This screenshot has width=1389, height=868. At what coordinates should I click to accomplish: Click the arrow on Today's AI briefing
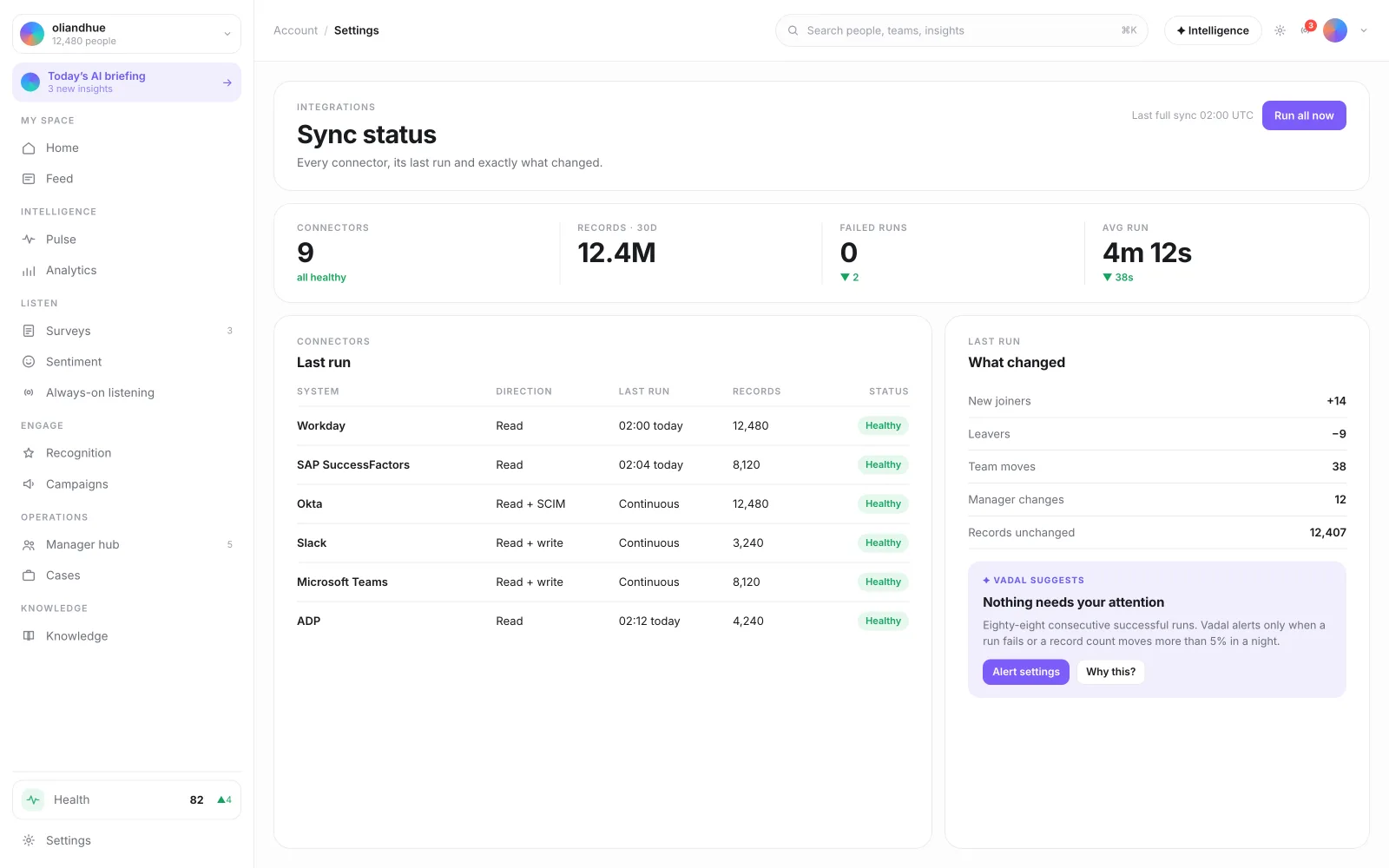[227, 82]
